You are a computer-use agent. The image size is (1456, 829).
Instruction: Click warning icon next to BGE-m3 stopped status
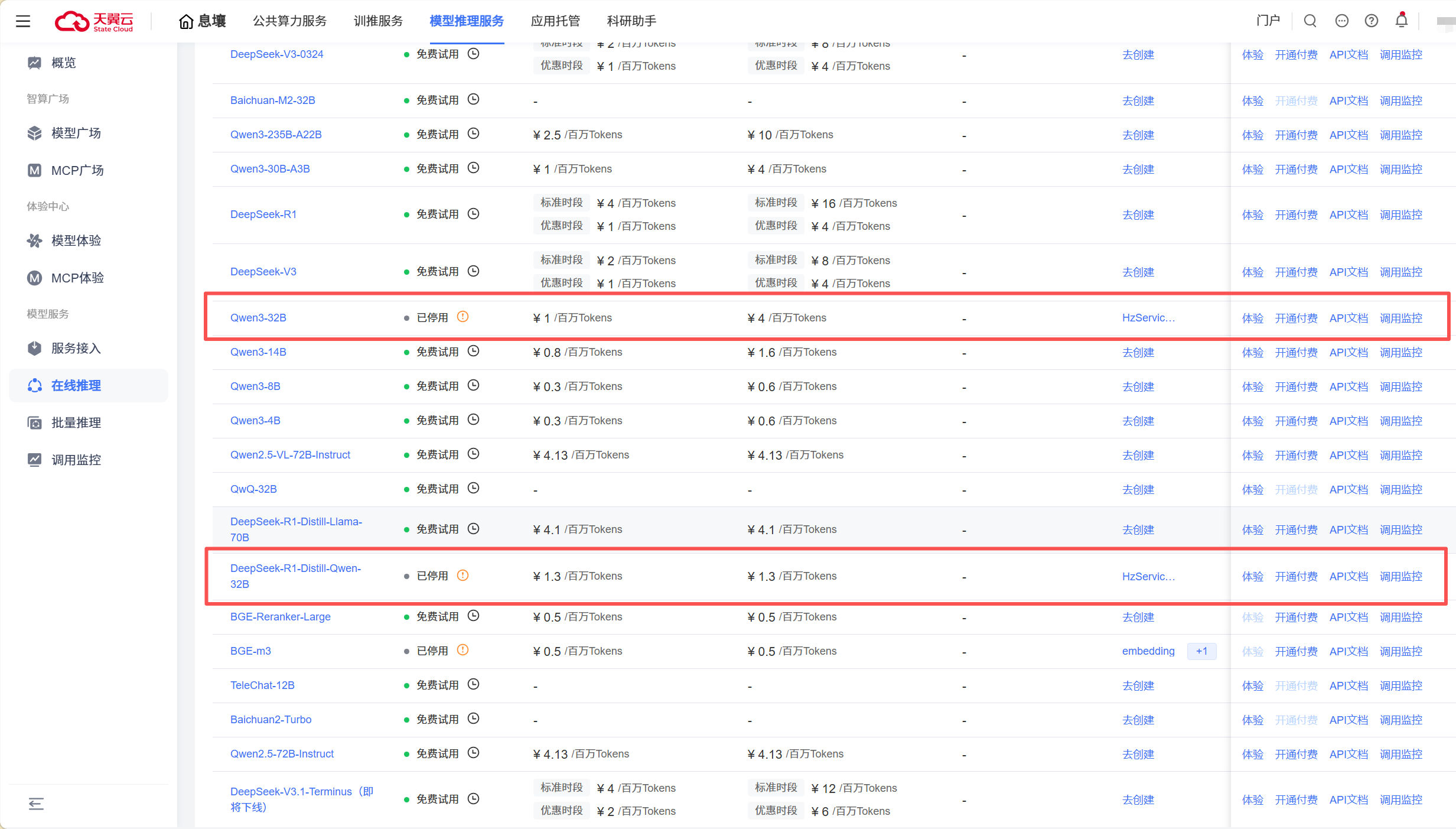click(463, 650)
